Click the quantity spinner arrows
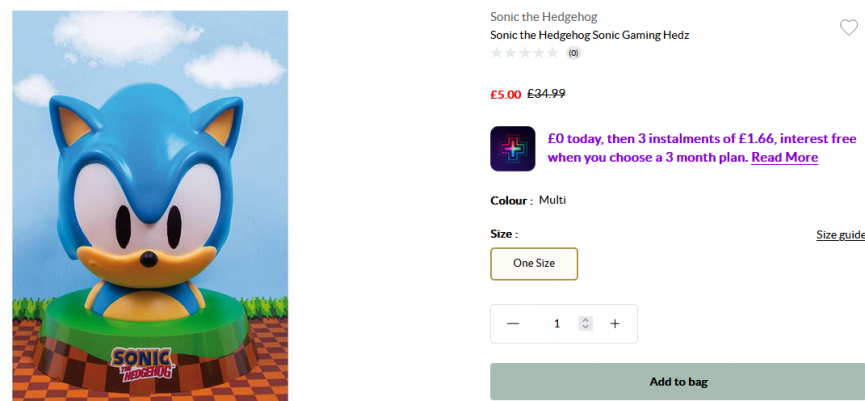Screen dimensions: 865x401 point(586,323)
